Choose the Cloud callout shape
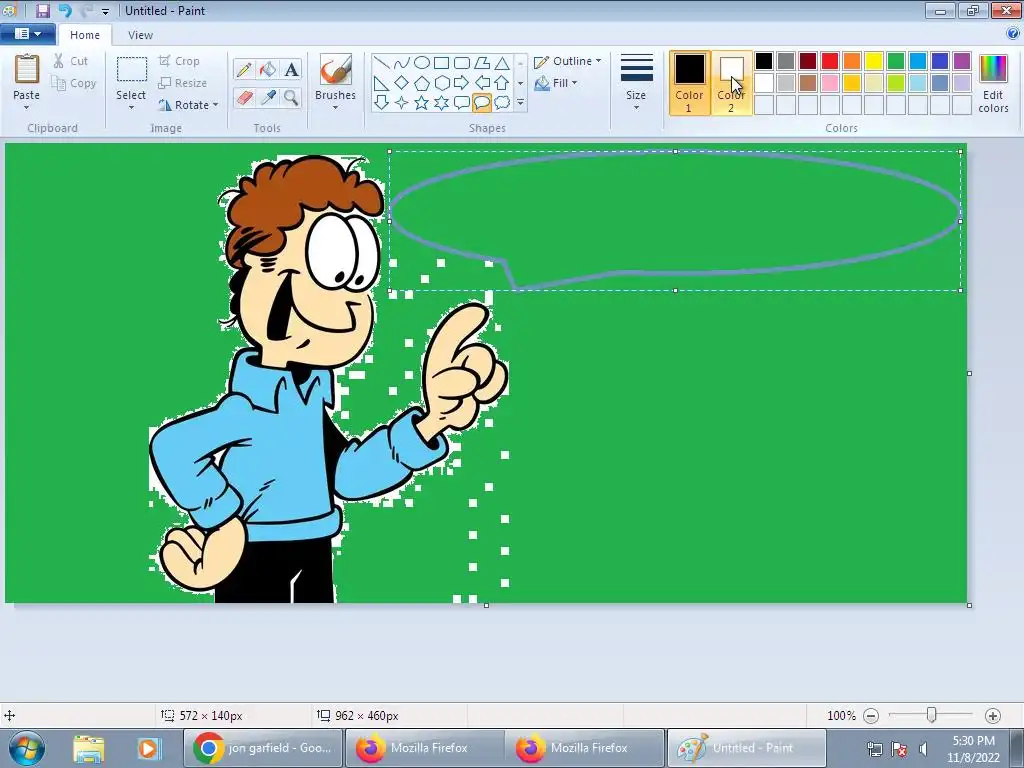 click(502, 103)
